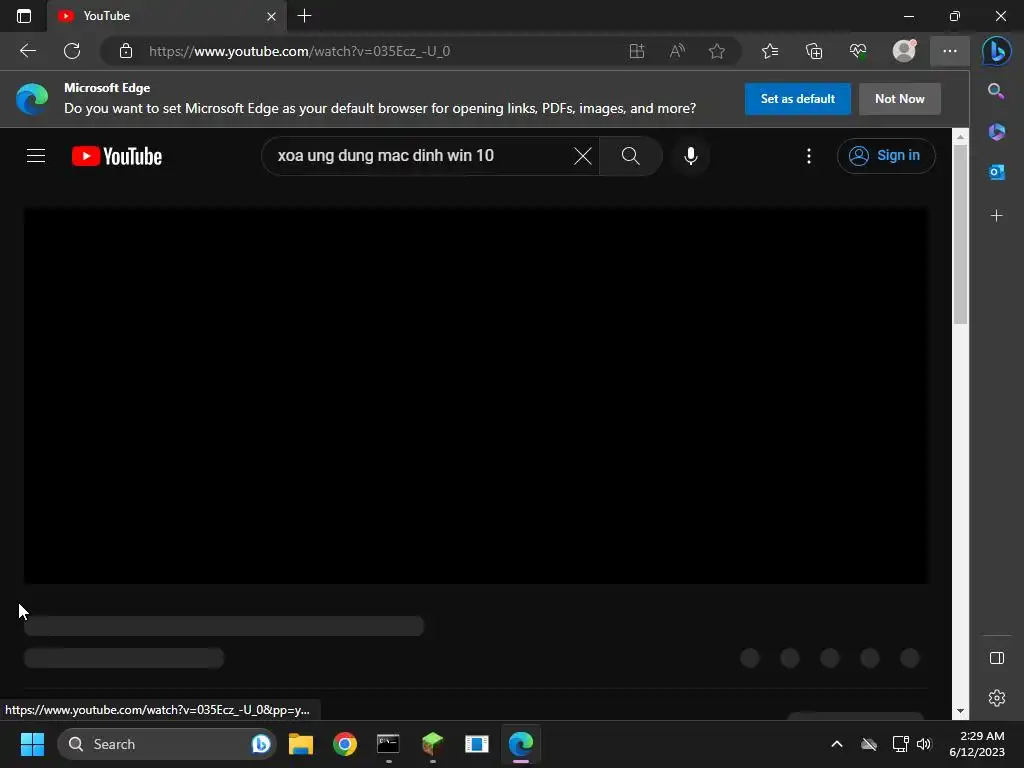This screenshot has height=768, width=1024.
Task: Open clock and date 2:29 AM
Action: click(x=977, y=744)
